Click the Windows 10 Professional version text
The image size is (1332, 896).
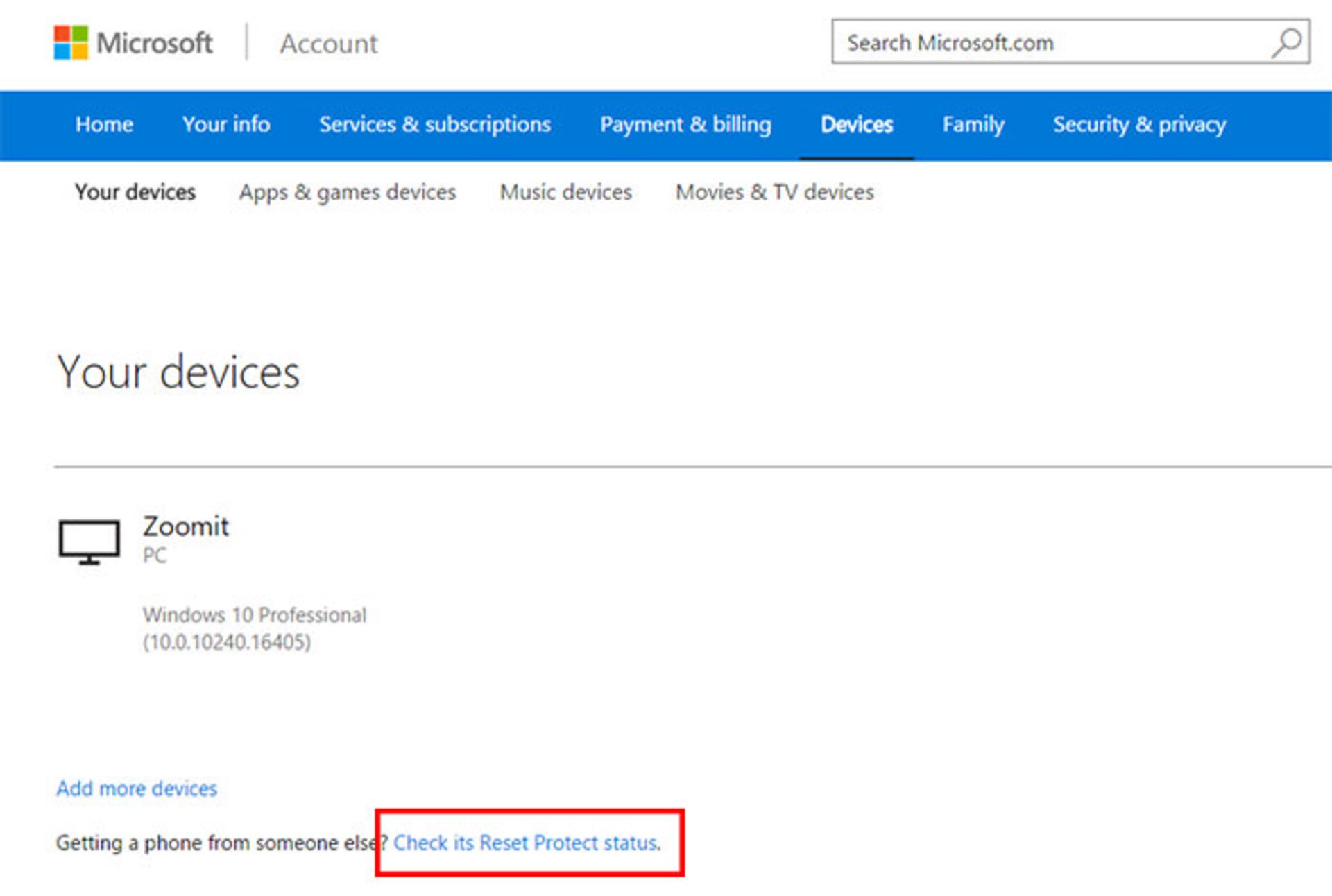pyautogui.click(x=254, y=614)
